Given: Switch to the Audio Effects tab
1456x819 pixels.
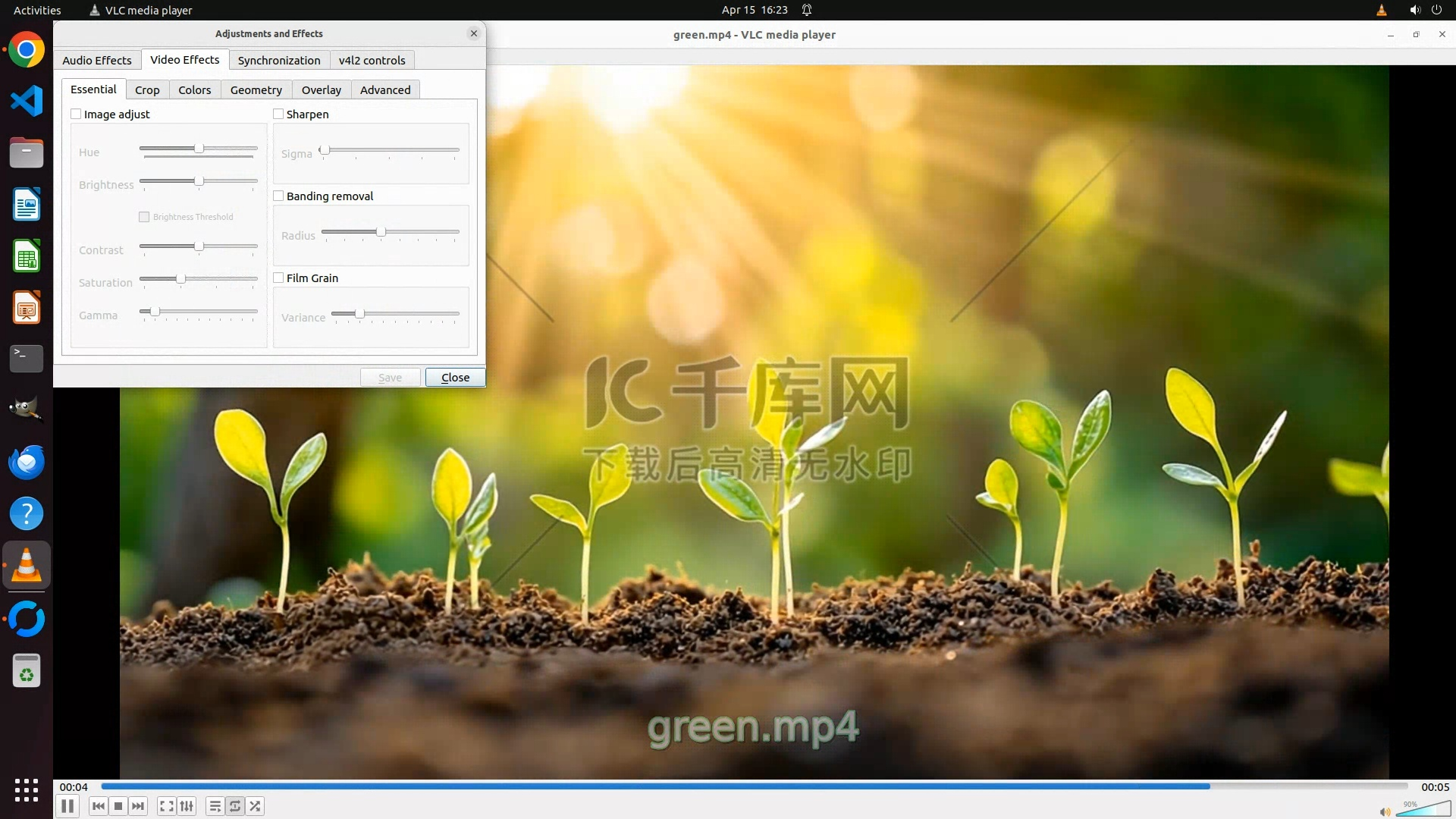Looking at the screenshot, I should coord(97,61).
